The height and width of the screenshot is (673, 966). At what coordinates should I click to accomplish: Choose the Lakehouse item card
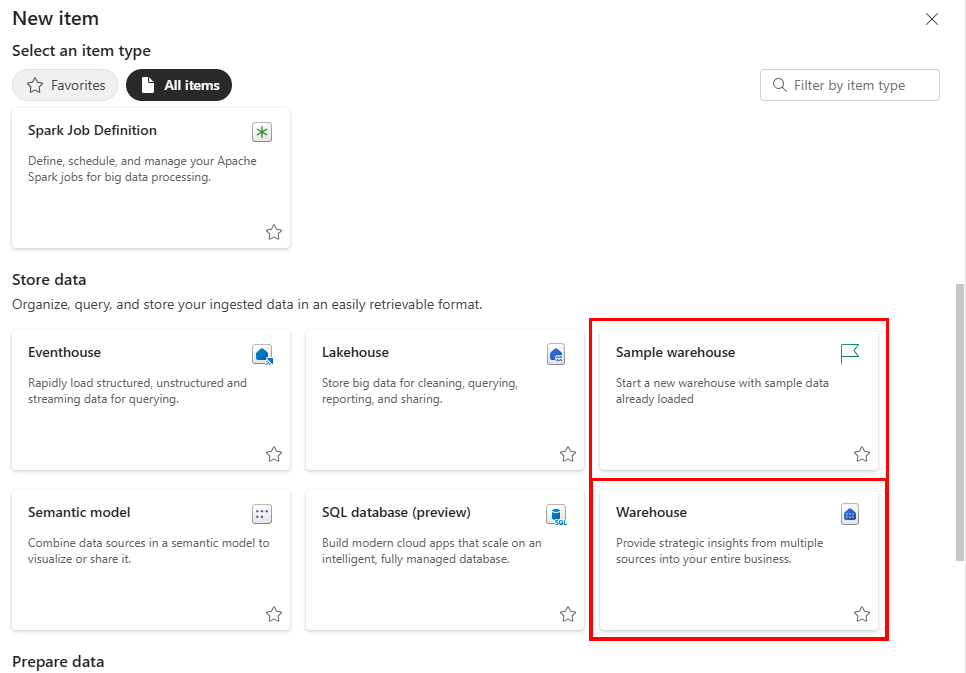pos(445,400)
